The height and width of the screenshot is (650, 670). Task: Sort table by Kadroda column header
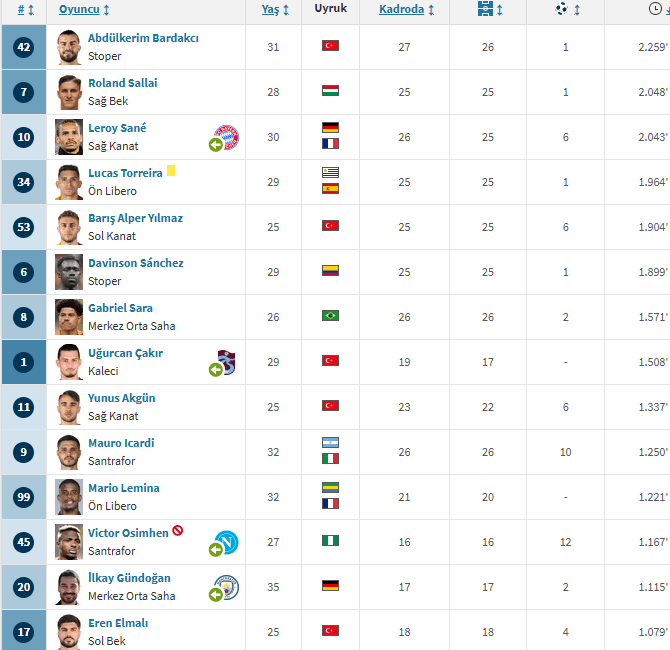point(401,9)
